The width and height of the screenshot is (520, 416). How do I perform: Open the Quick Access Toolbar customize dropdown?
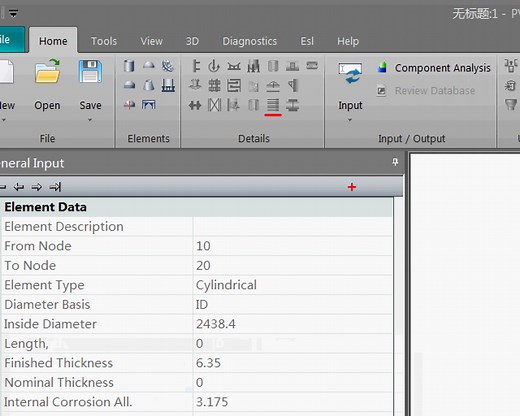coord(13,14)
